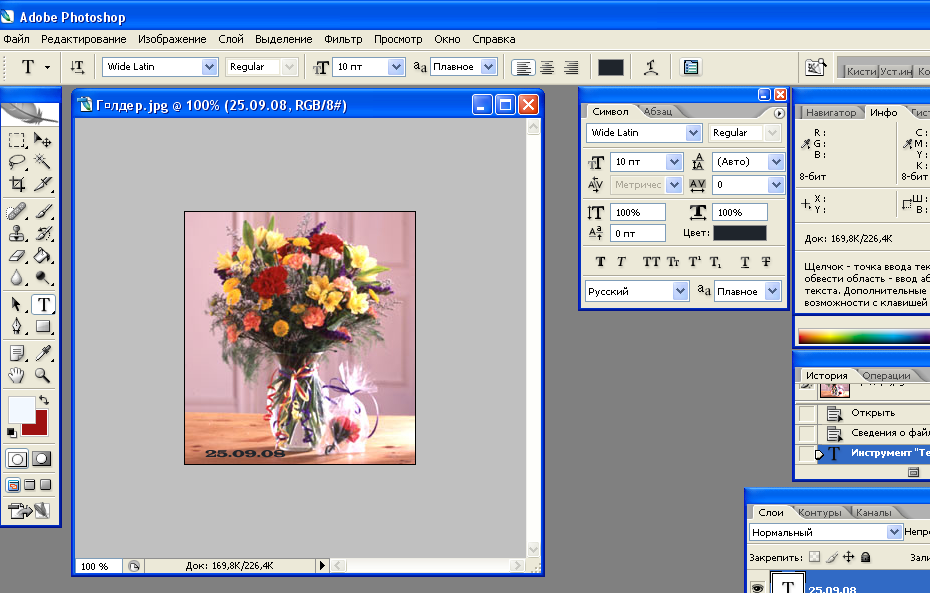Select the Rectangle shape tool
This screenshot has width=930, height=593.
(x=42, y=326)
